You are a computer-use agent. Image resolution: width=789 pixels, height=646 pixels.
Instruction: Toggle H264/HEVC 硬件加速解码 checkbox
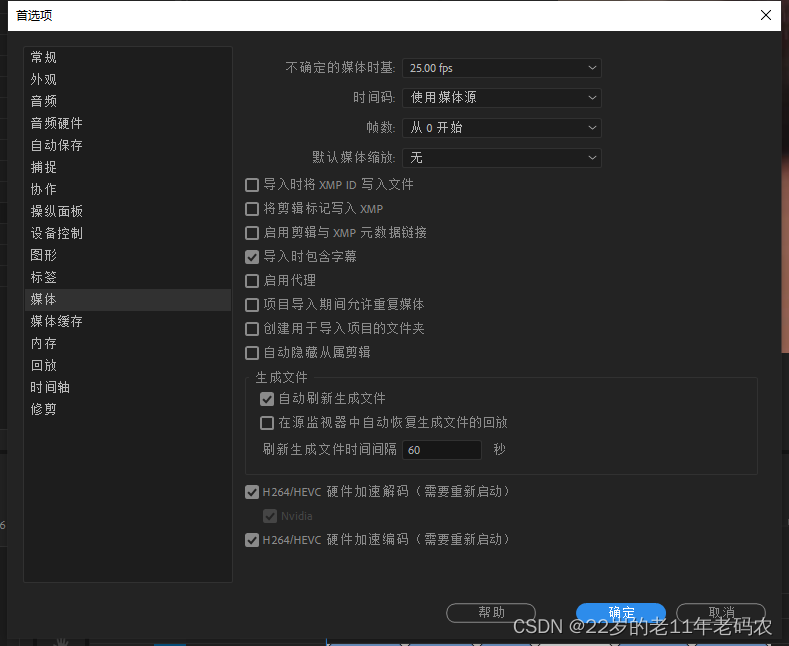pyautogui.click(x=252, y=492)
